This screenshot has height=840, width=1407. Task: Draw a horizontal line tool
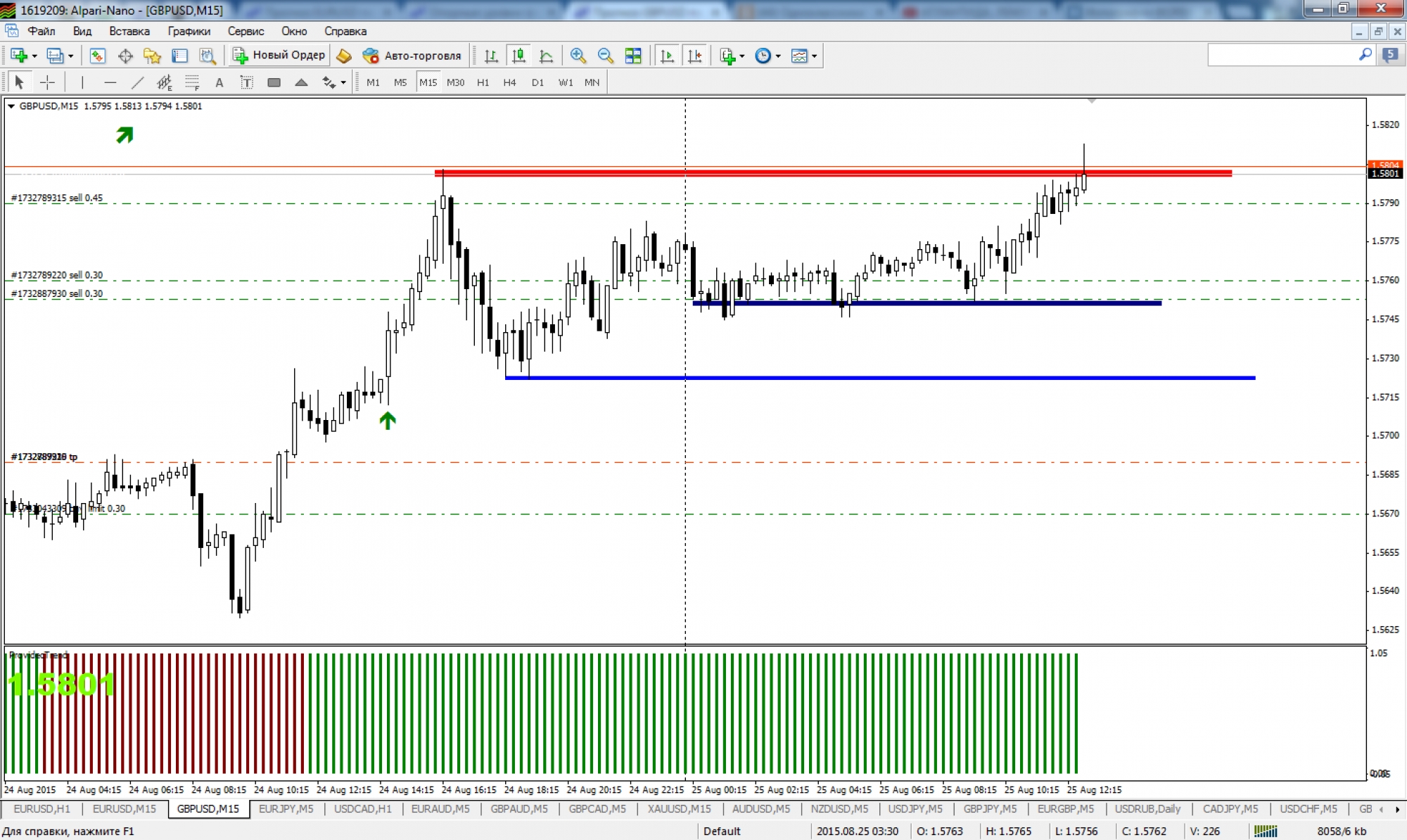pos(110,82)
